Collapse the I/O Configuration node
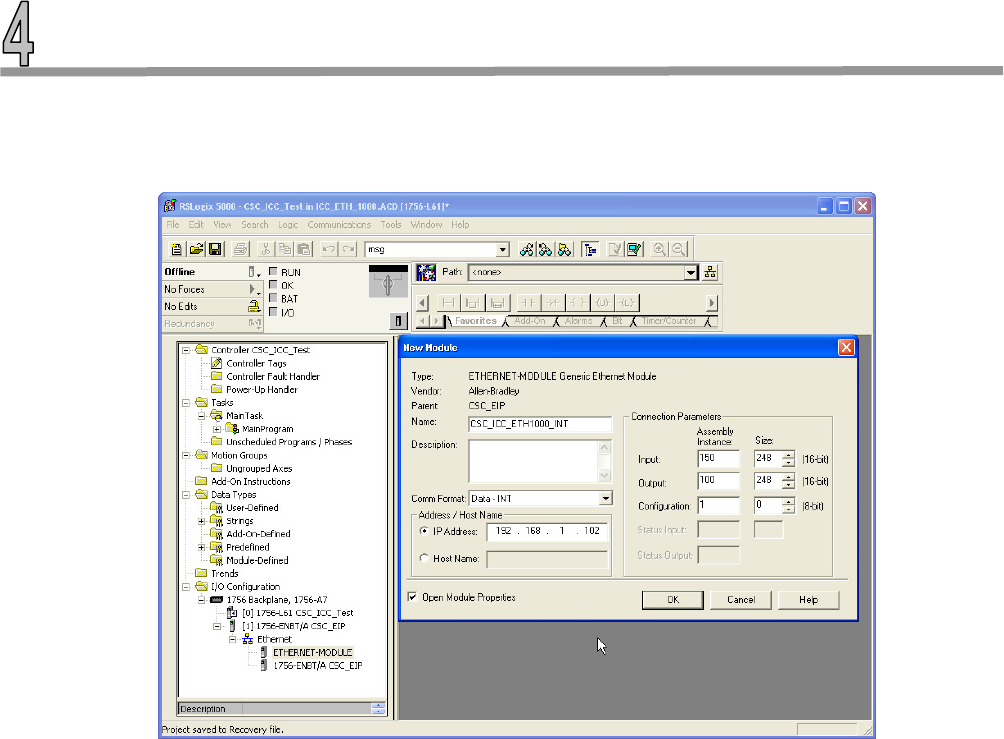 coord(186,587)
